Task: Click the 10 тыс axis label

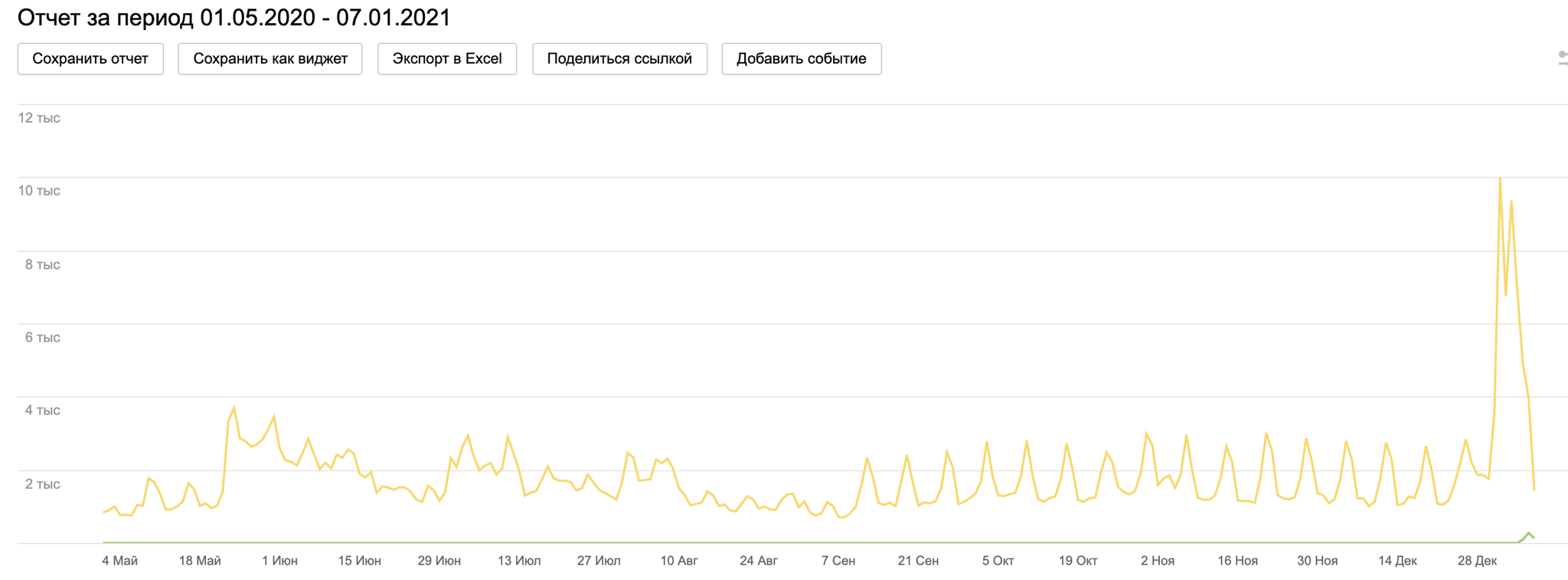Action: [x=39, y=191]
